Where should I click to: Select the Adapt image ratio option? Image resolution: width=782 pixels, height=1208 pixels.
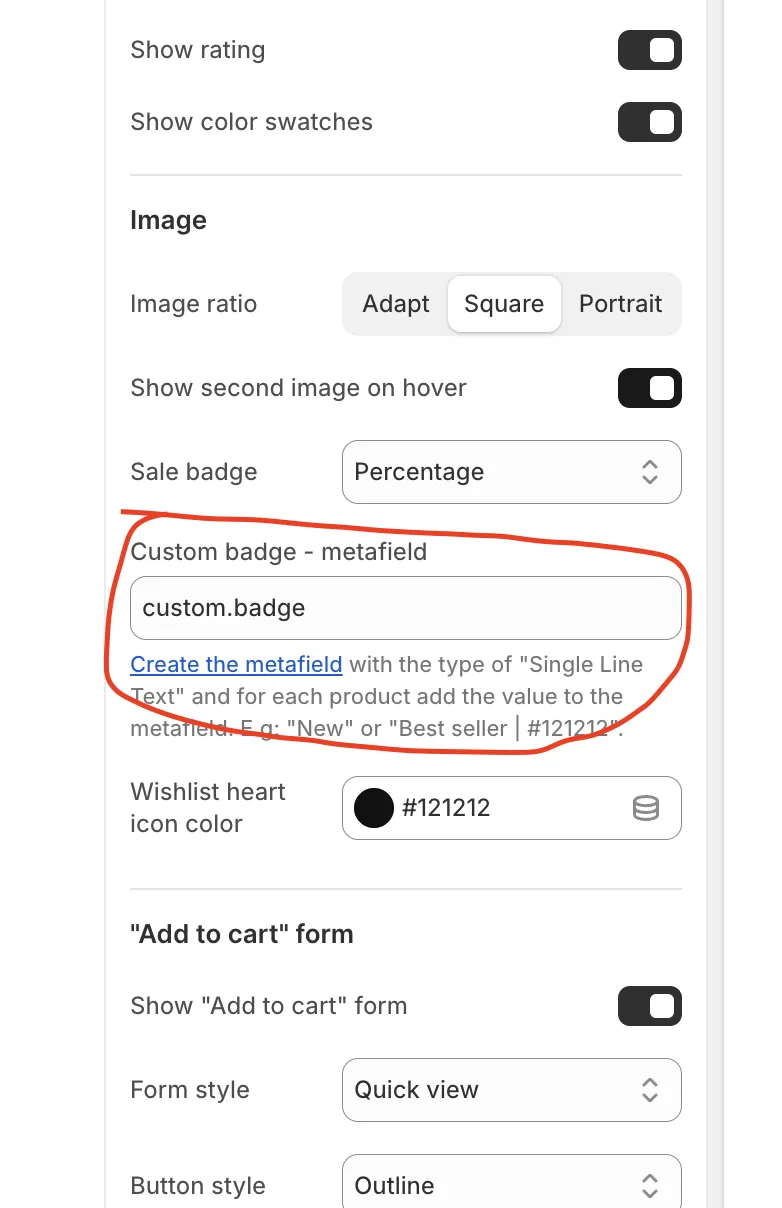pyautogui.click(x=396, y=303)
